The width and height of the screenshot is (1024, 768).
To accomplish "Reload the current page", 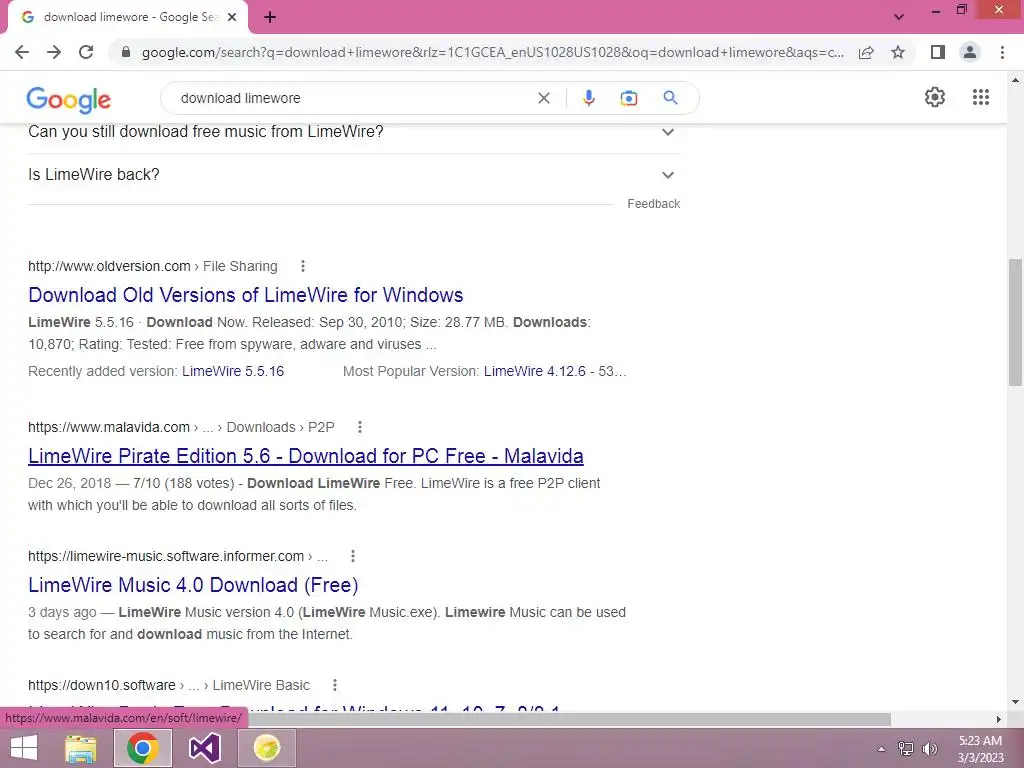I will 86,52.
